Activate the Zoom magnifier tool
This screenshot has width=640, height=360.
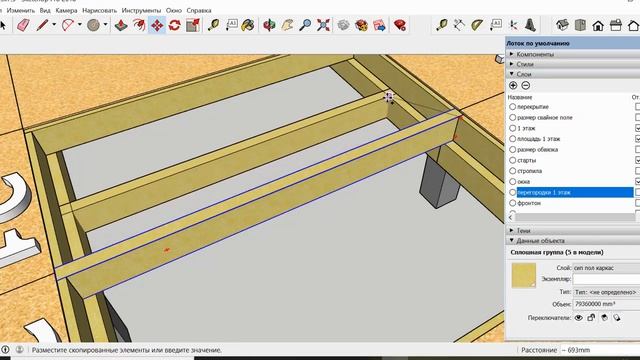point(305,25)
